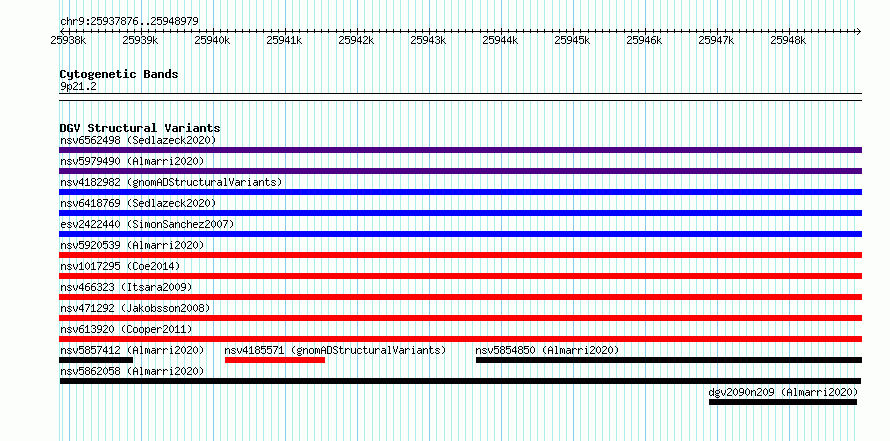Click the 25948k ruler label
The width and height of the screenshot is (890, 441).
[x=788, y=40]
